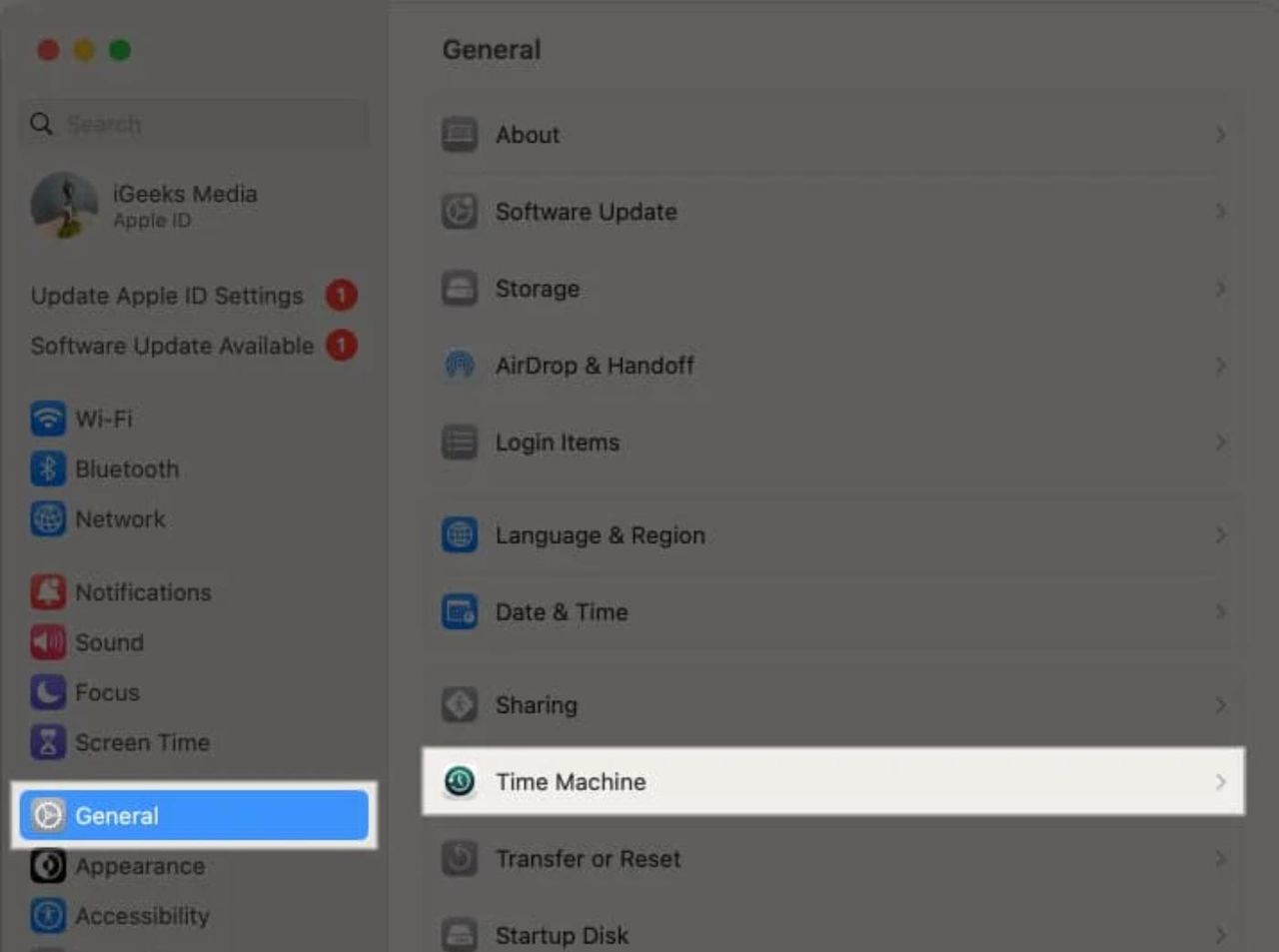The image size is (1279, 952).
Task: Click the Language & Region globe icon
Action: coord(460,535)
